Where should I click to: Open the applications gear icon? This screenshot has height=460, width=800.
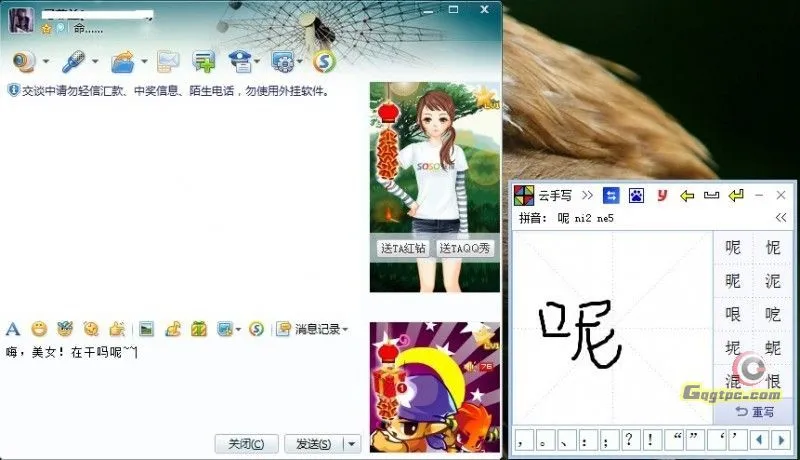click(283, 62)
